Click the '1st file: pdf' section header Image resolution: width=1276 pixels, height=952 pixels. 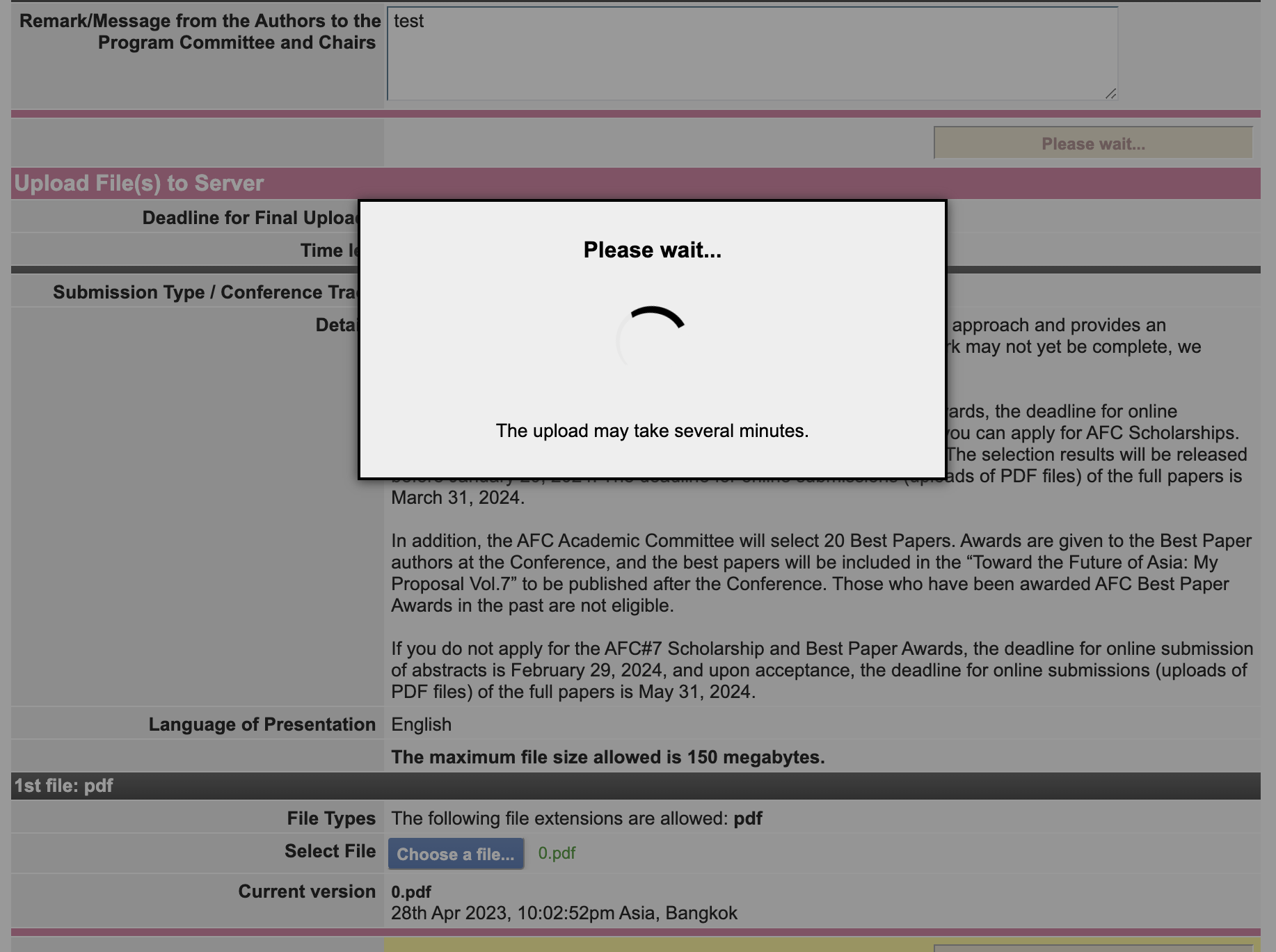click(x=636, y=786)
